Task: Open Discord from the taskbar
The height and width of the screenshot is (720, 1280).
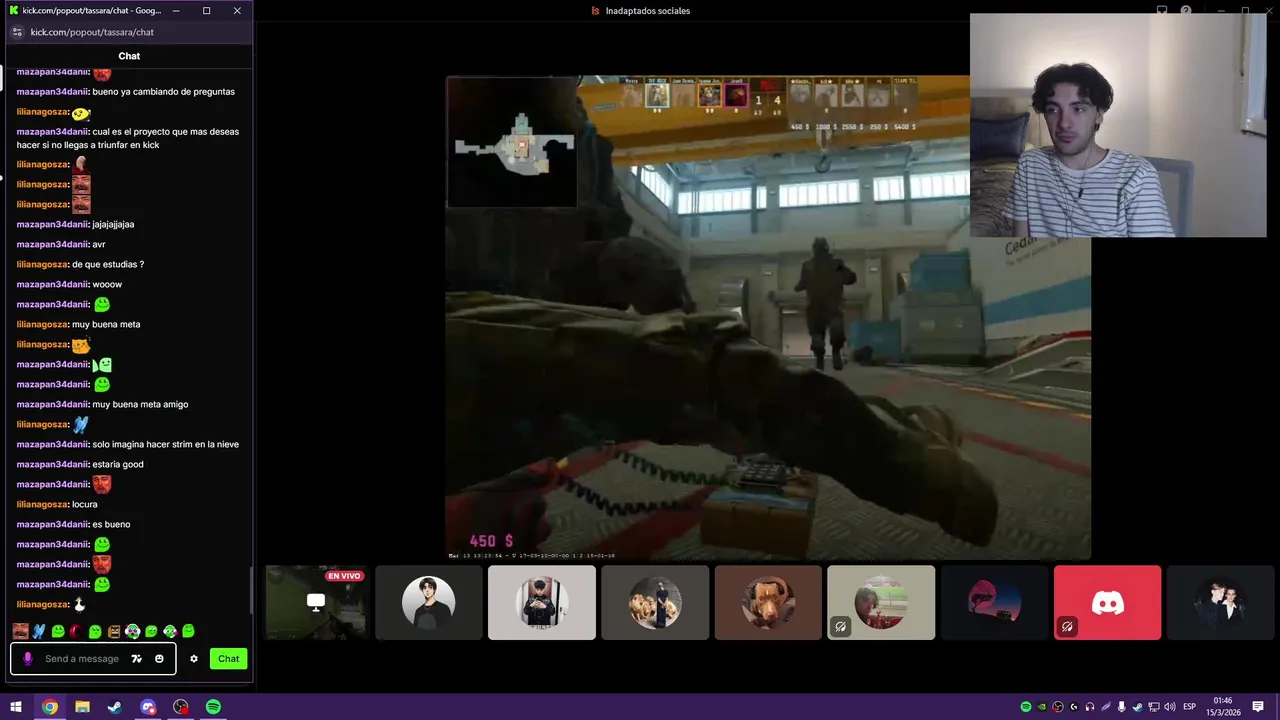Action: point(148,707)
